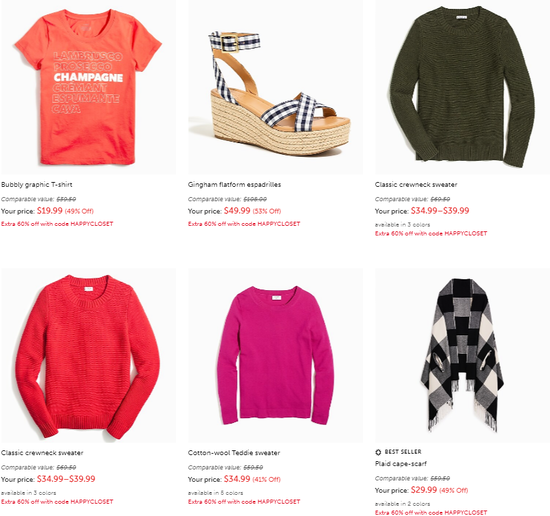Image resolution: width=550 pixels, height=516 pixels.
Task: View the olive green crewneck sweater image
Action: coord(462,87)
